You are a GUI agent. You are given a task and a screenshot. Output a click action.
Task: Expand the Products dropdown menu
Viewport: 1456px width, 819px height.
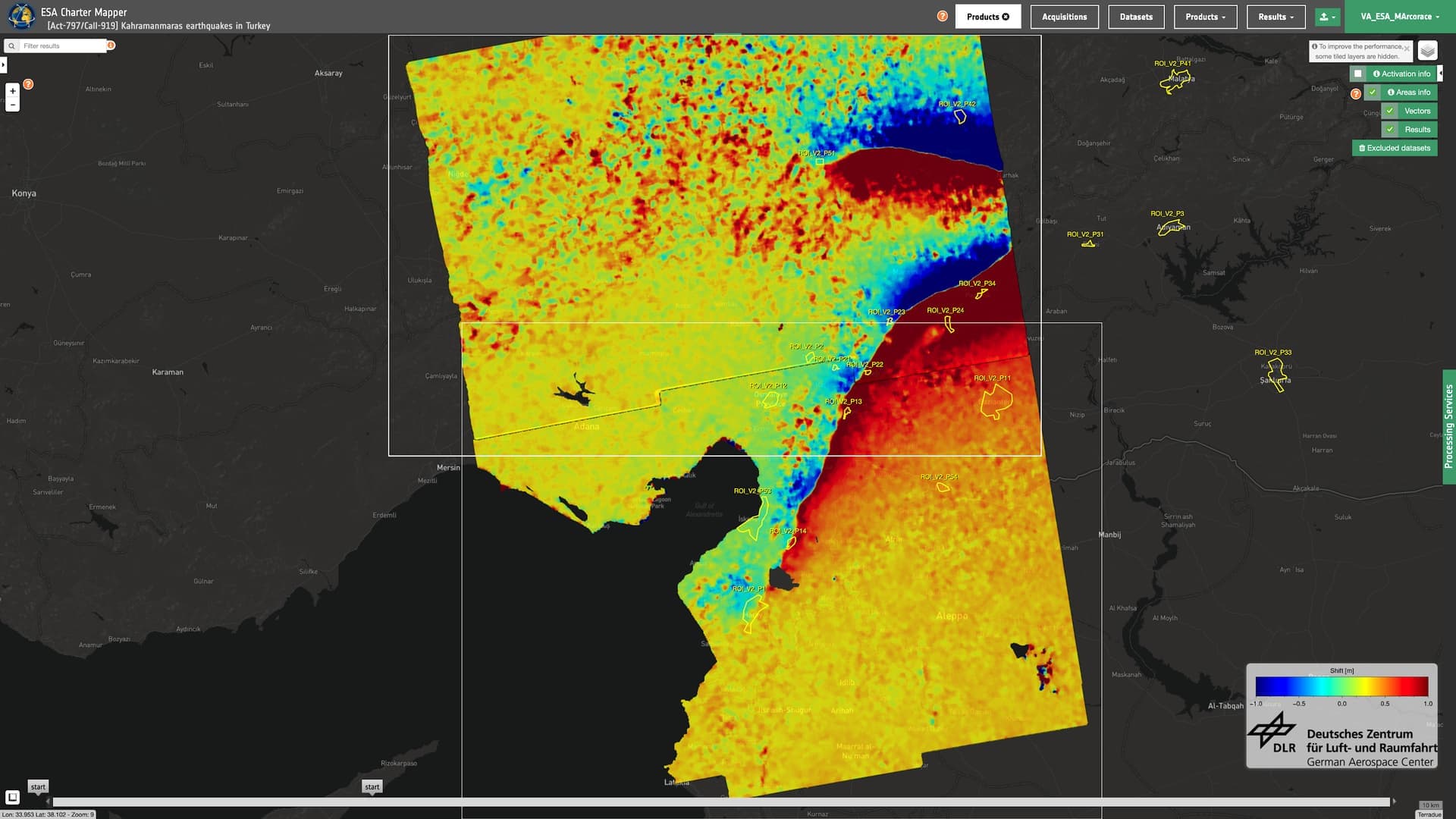coord(1205,17)
